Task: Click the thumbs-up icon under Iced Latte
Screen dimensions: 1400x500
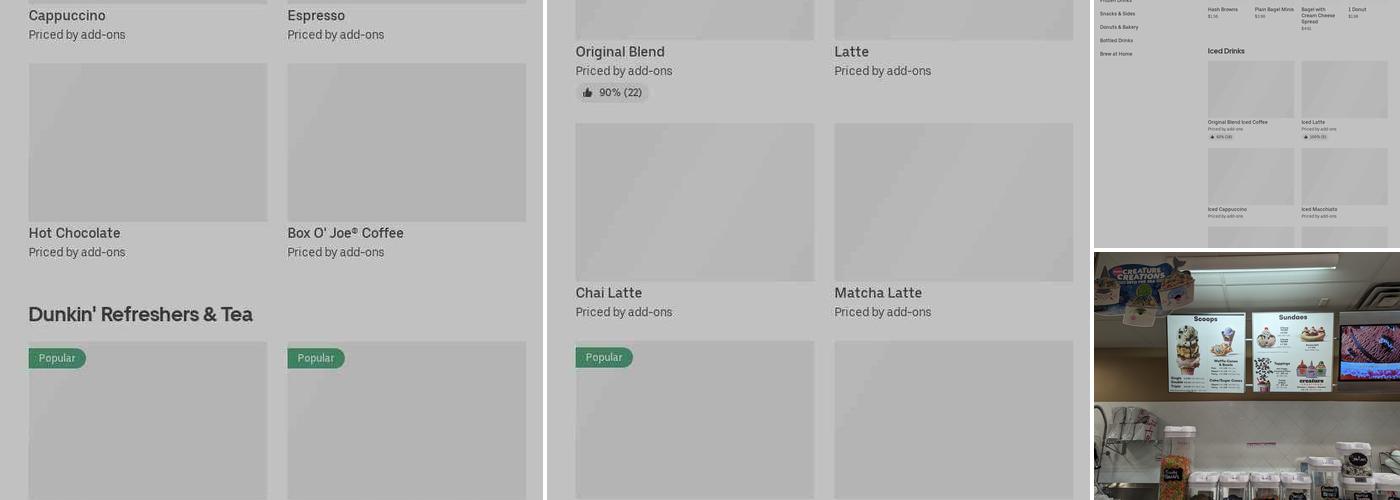Action: (x=1305, y=137)
